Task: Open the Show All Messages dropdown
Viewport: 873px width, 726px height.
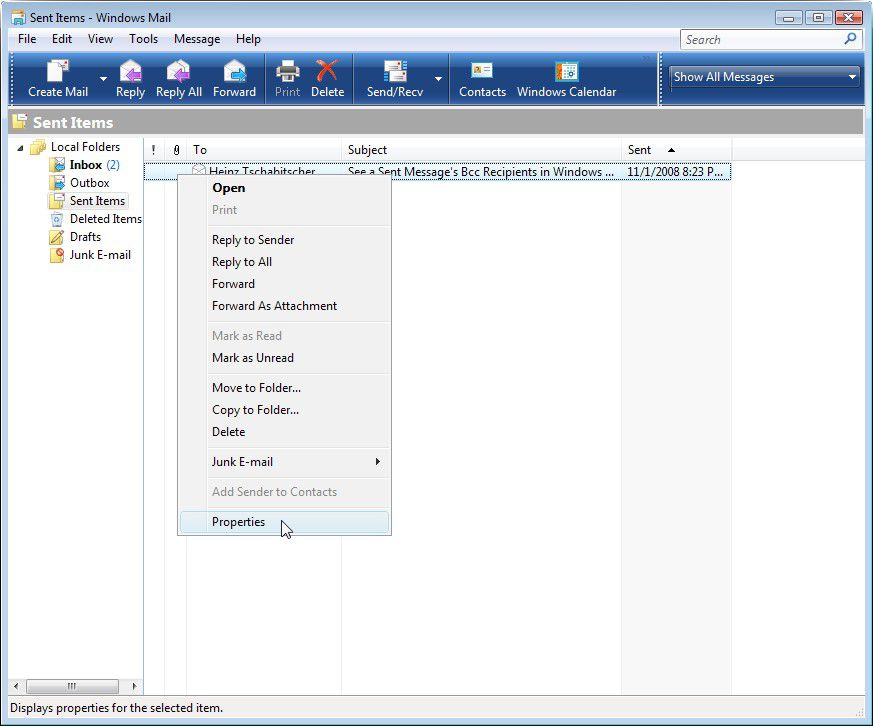Action: [764, 77]
